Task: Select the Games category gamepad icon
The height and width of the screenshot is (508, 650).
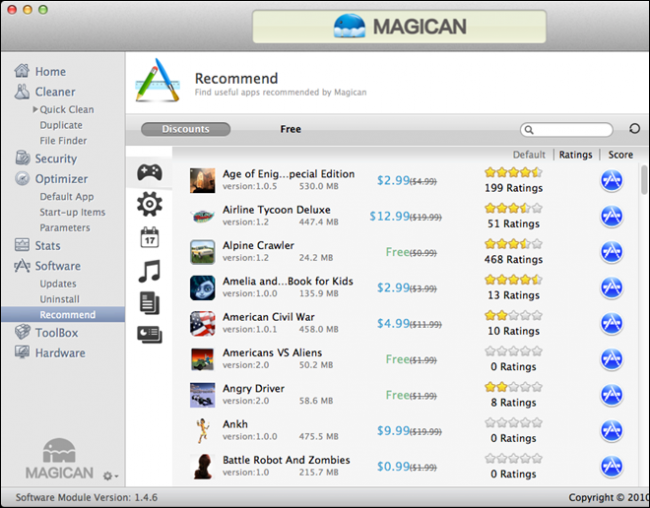Action: click(x=150, y=172)
